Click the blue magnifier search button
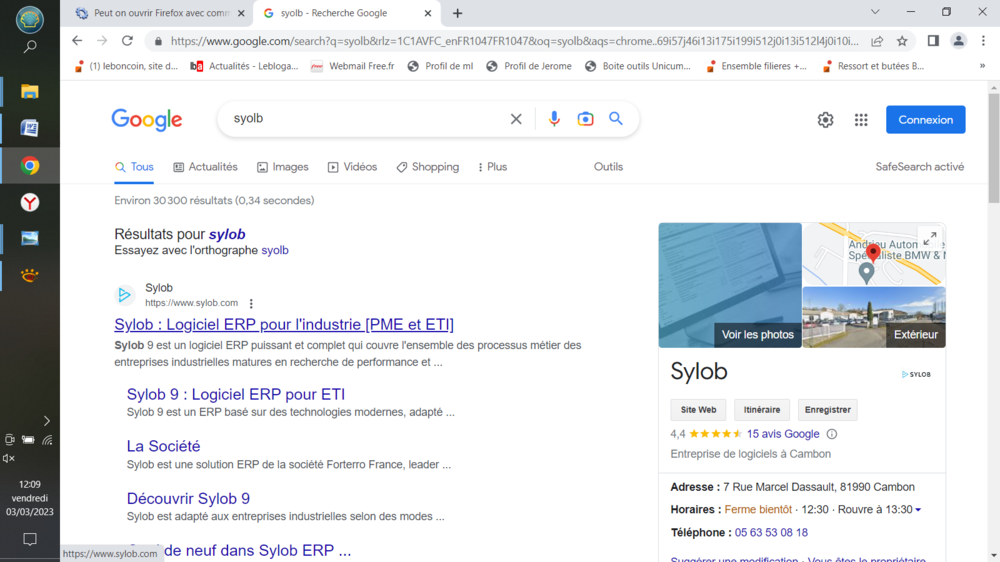 click(x=616, y=119)
